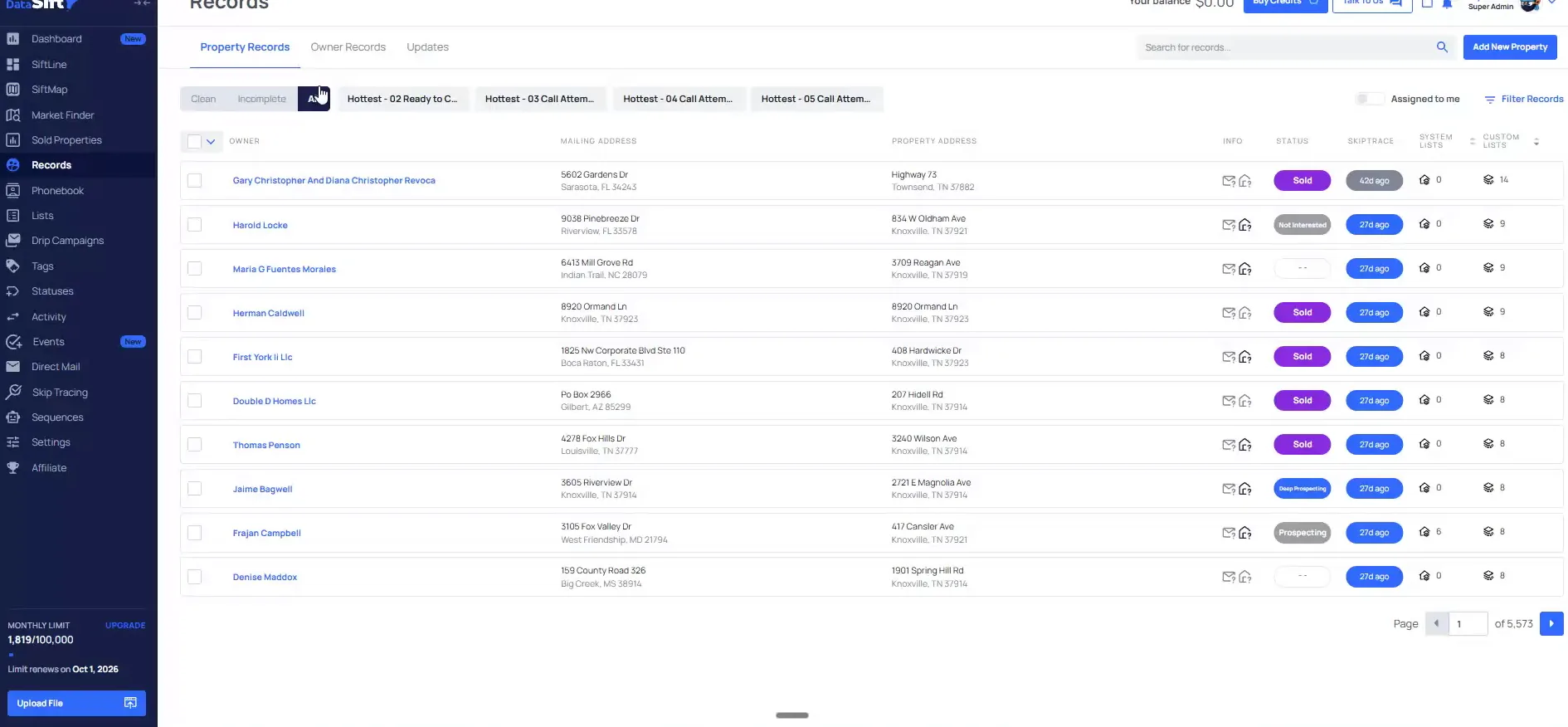Go to the next page with the arrow

click(1551, 623)
